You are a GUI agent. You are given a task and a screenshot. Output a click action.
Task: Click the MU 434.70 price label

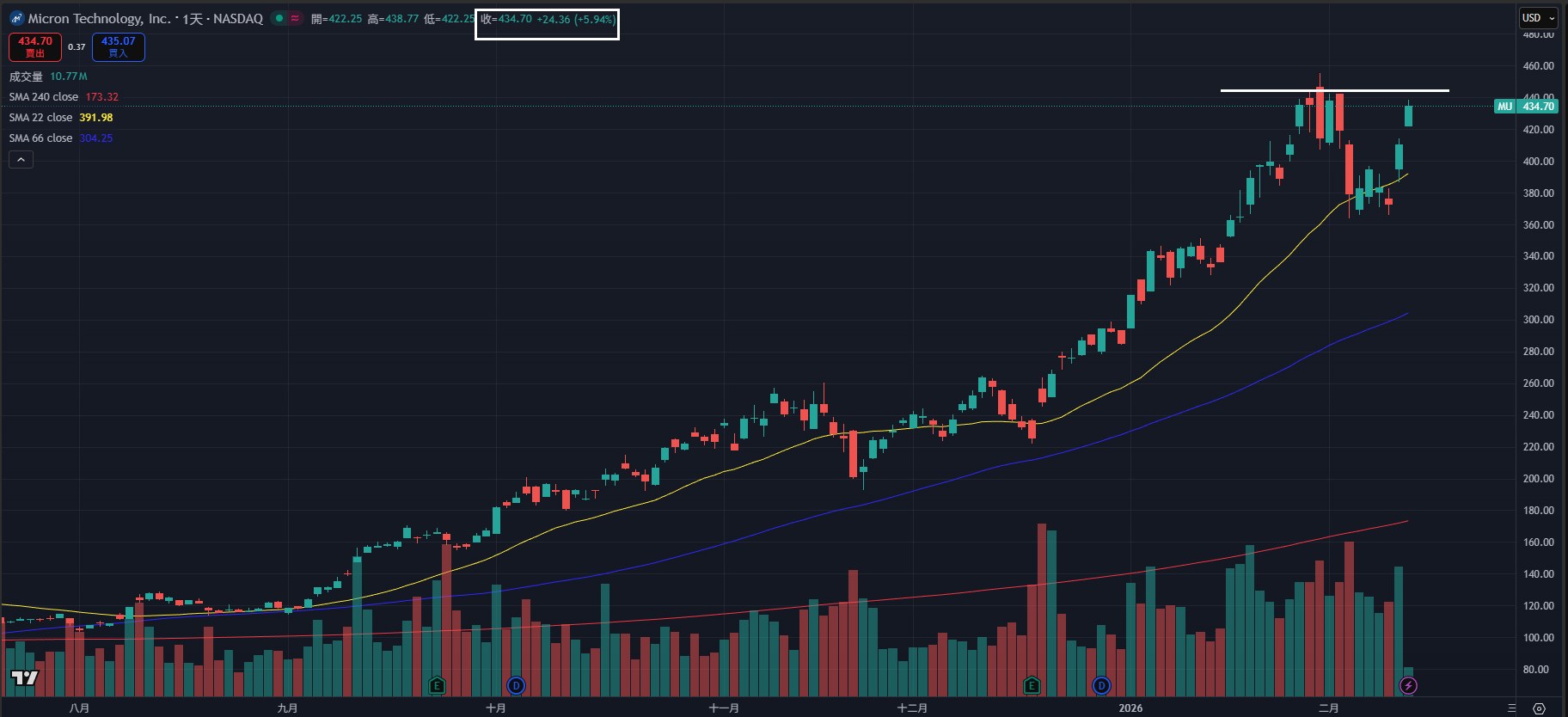tap(1526, 107)
